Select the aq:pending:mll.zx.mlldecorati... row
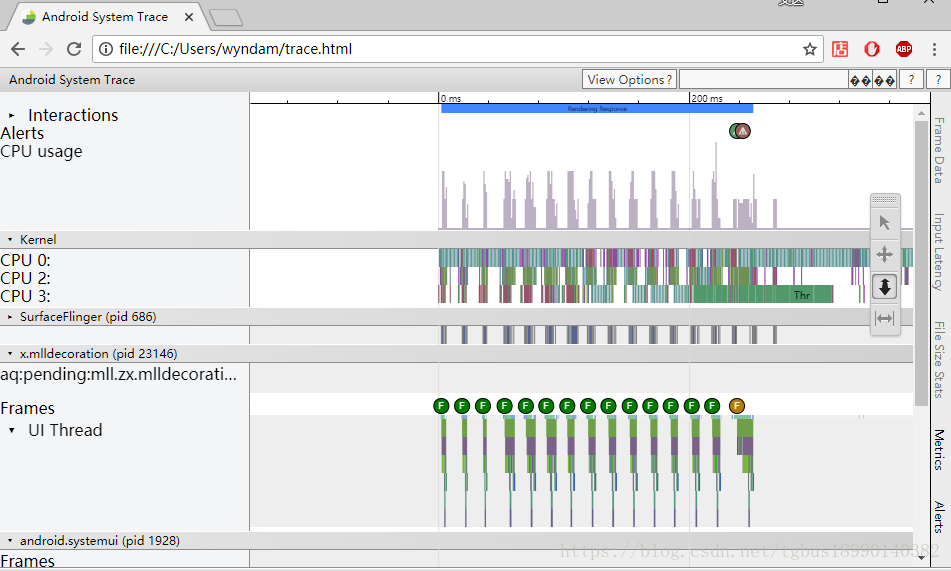Screen dimensions: 951x571 coord(119,374)
